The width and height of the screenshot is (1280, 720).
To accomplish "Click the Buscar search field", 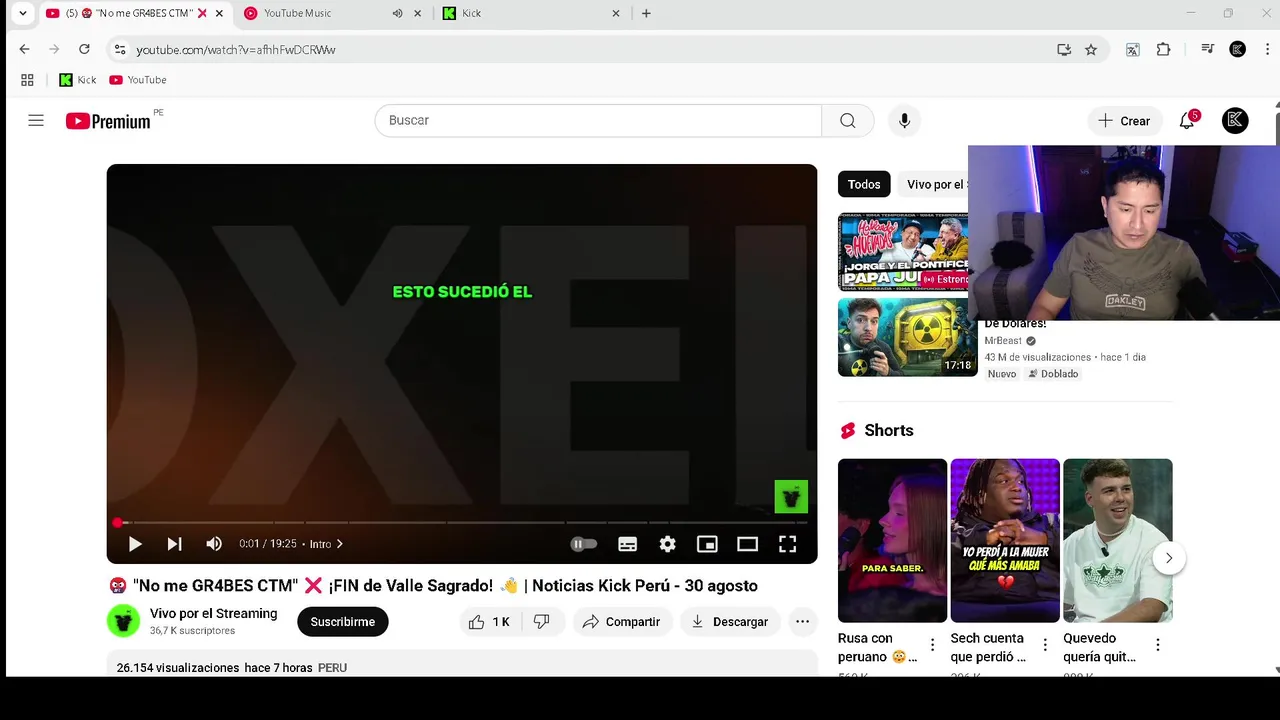I will tap(598, 121).
